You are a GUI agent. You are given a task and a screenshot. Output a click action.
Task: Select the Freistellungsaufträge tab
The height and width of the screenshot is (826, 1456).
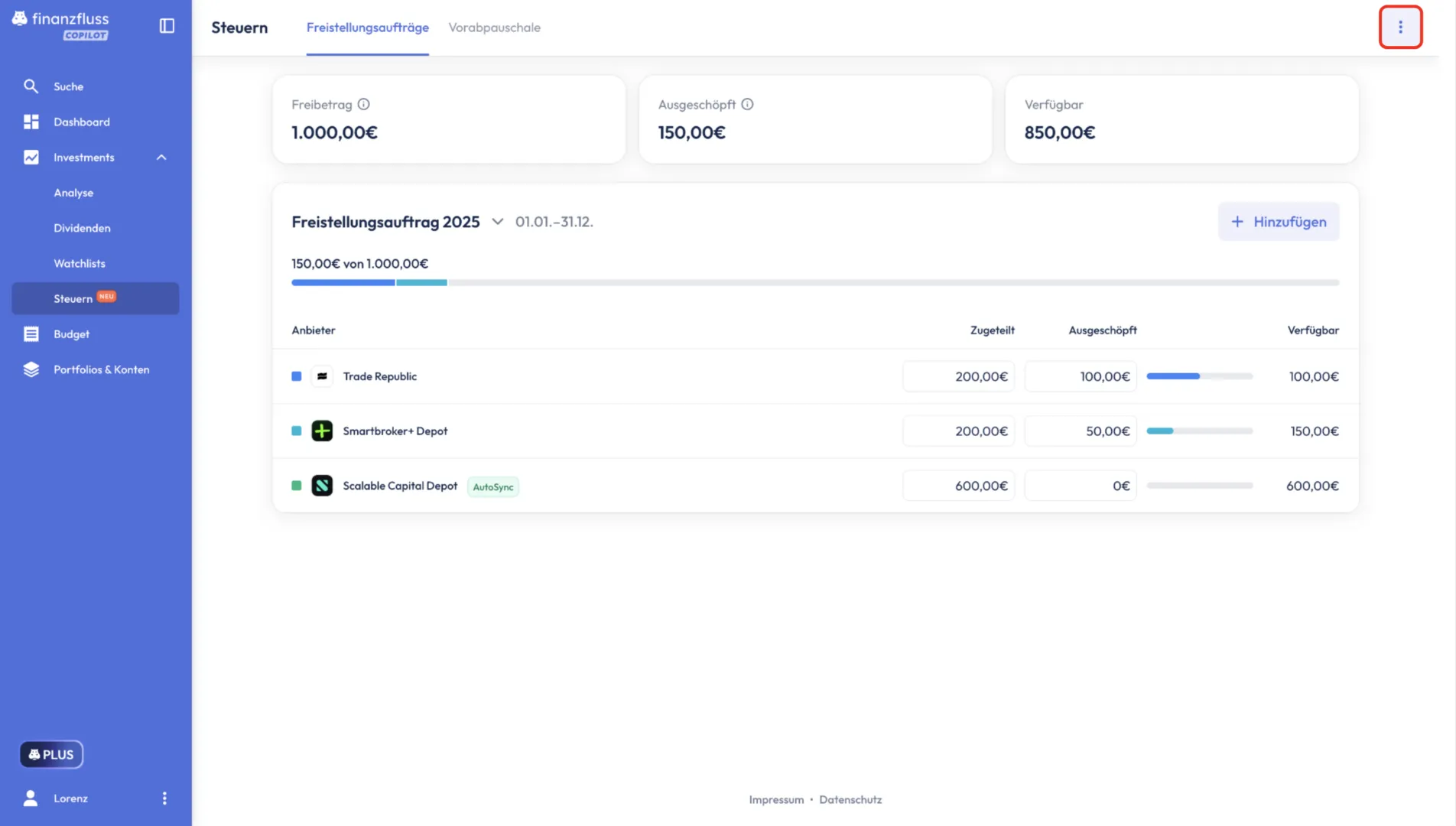coord(367,28)
